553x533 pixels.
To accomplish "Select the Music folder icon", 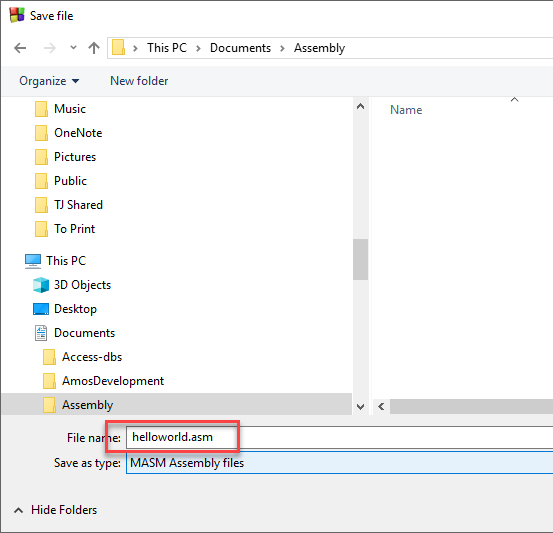I will coord(41,109).
